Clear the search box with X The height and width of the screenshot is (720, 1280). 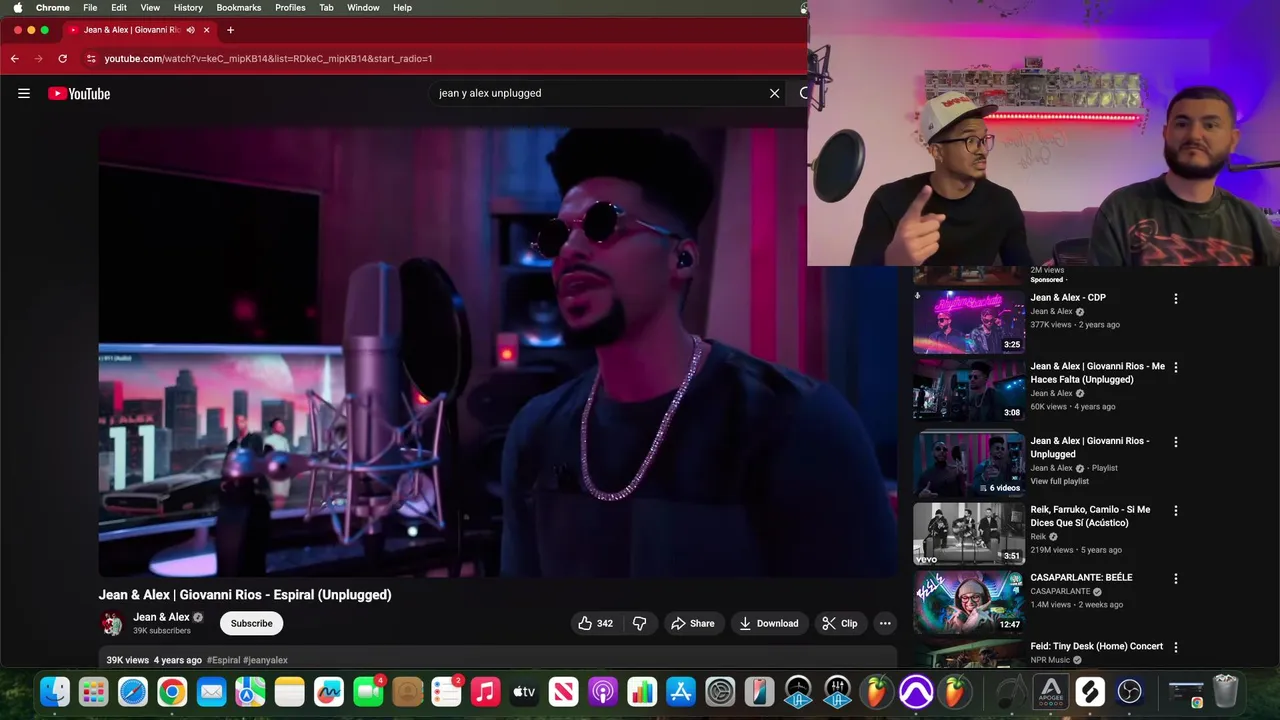pyautogui.click(x=774, y=93)
